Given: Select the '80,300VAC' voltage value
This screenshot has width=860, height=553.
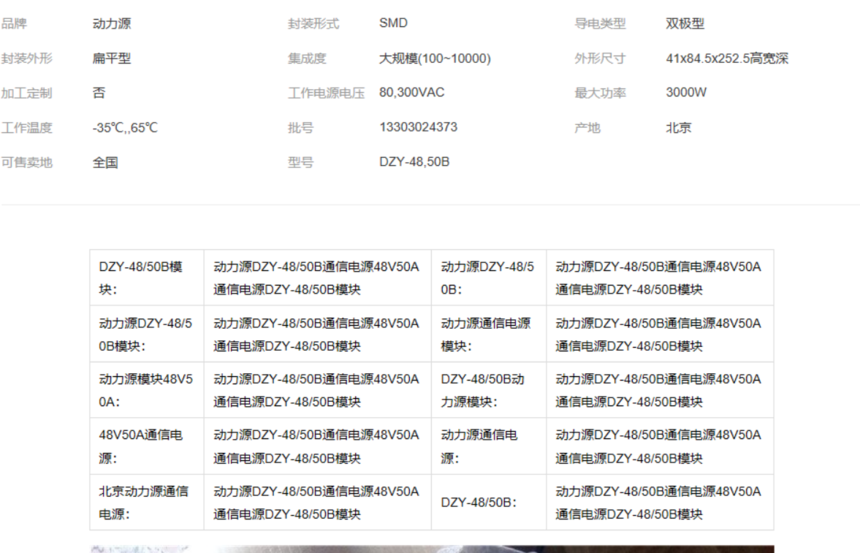Looking at the screenshot, I should tap(411, 92).
